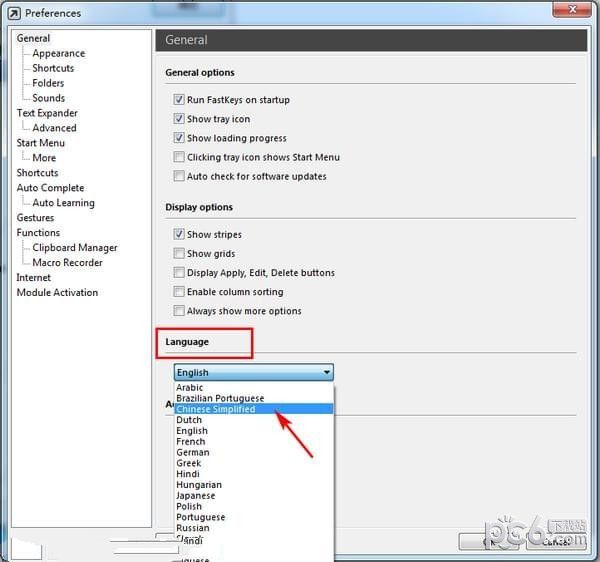Select Russian language option
The image size is (600, 562).
pos(254,528)
